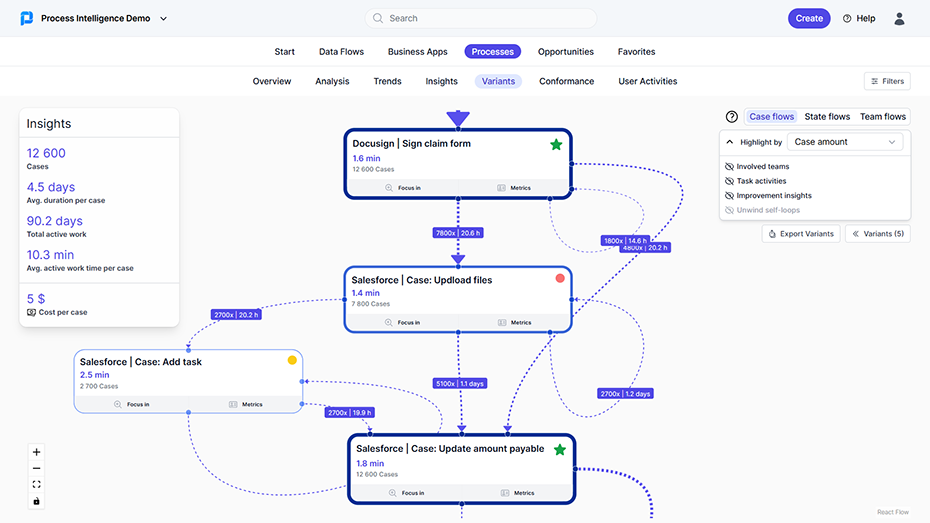Open the Opportunities tab

tap(566, 52)
